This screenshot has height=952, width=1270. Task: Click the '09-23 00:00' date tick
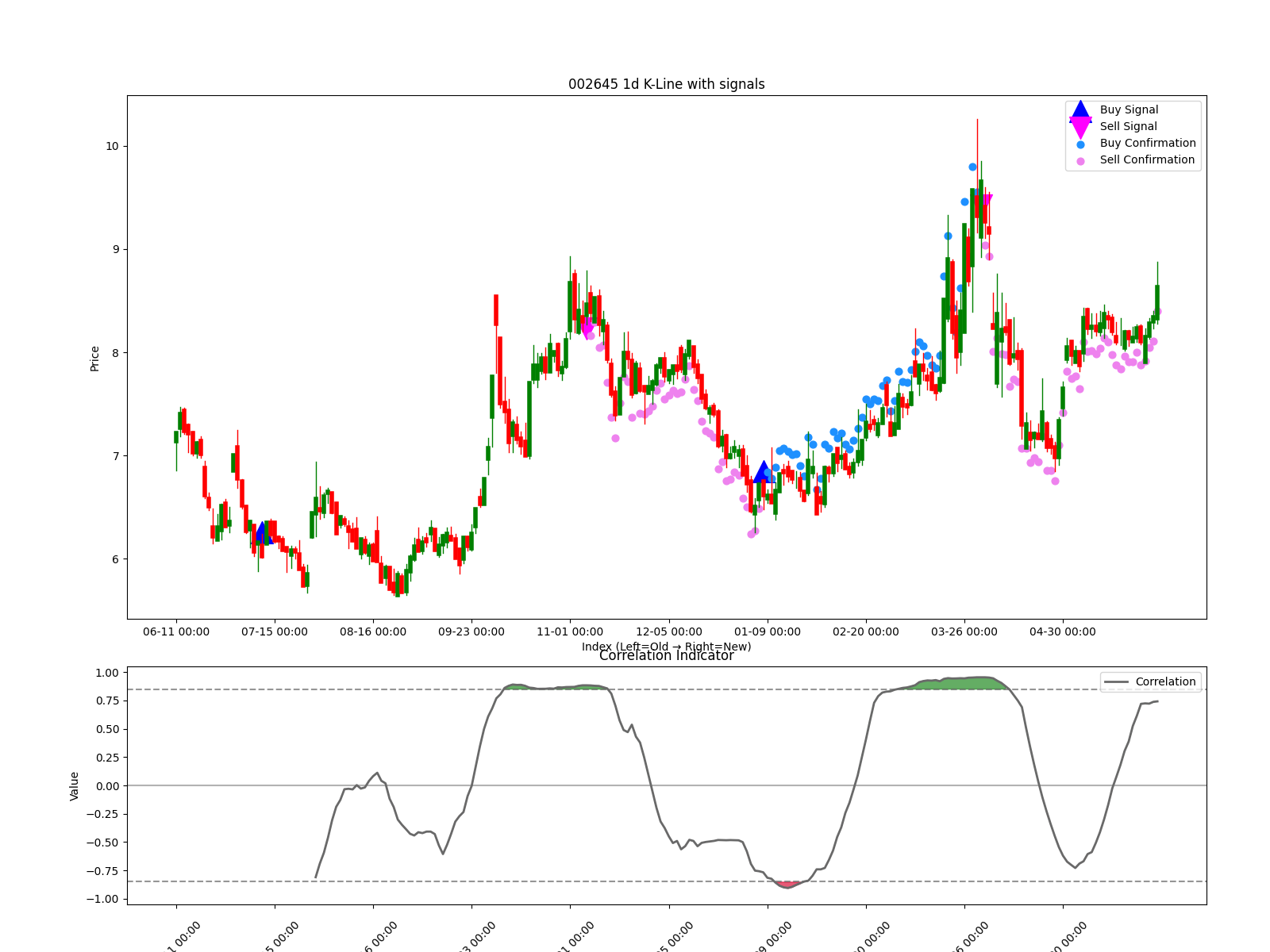[471, 632]
